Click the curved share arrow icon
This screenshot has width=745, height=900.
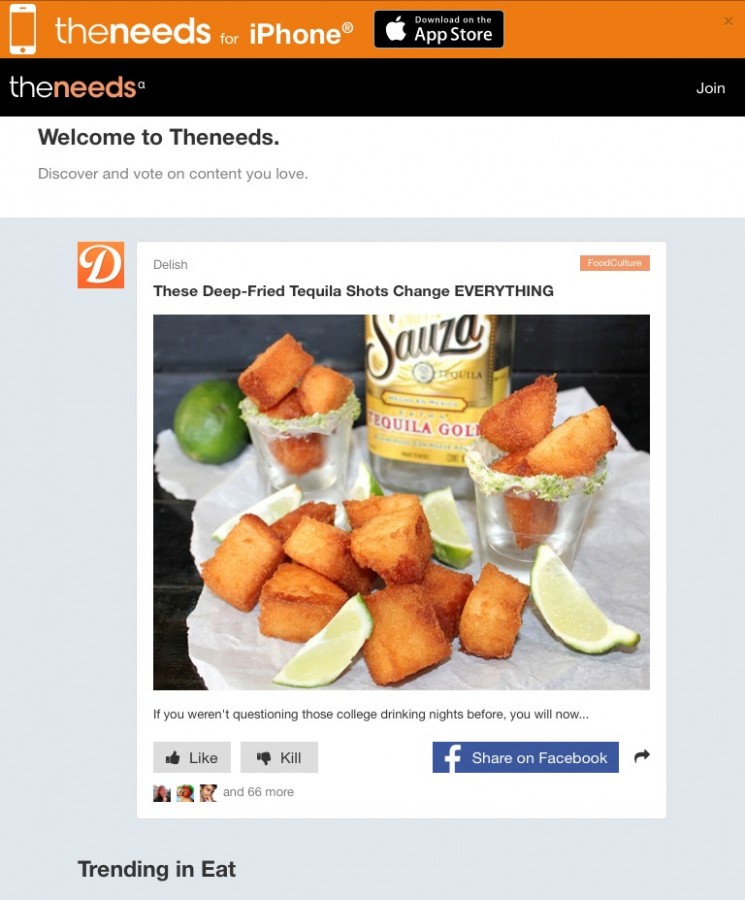642,757
